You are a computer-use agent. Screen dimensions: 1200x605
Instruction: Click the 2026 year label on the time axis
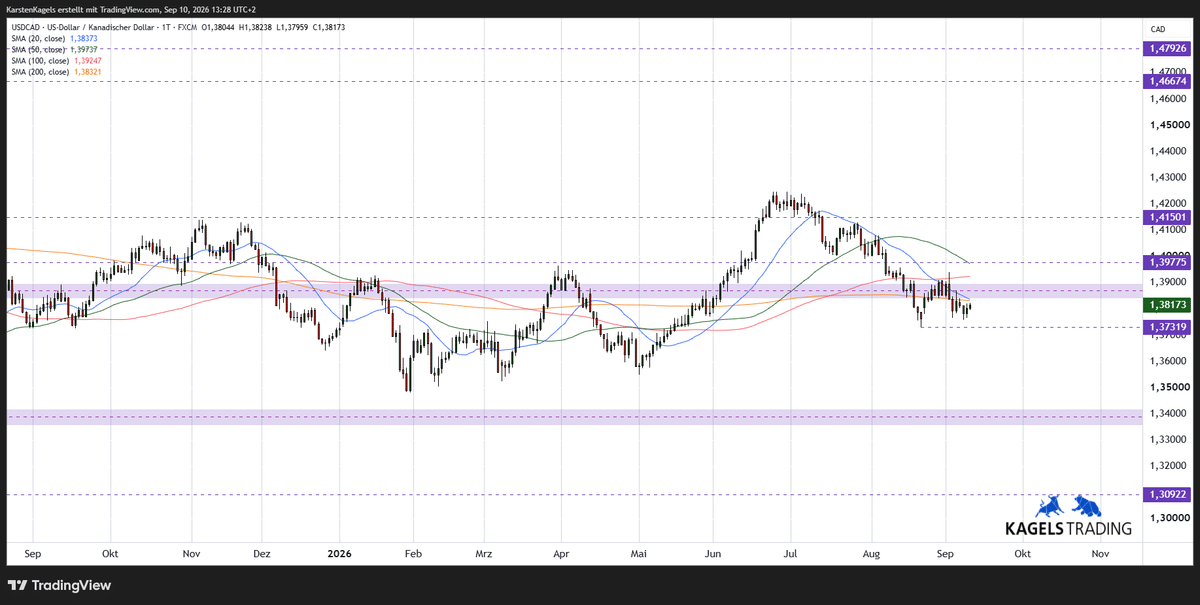click(340, 553)
